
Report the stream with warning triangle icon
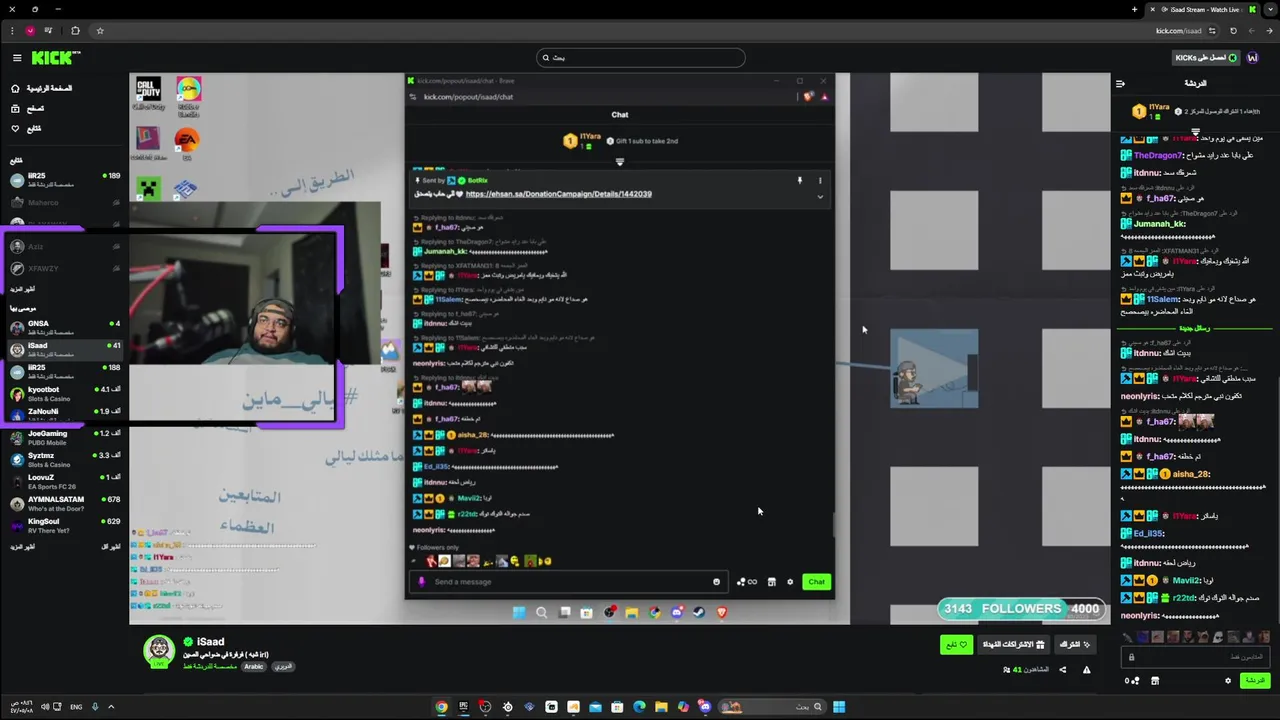[1086, 670]
